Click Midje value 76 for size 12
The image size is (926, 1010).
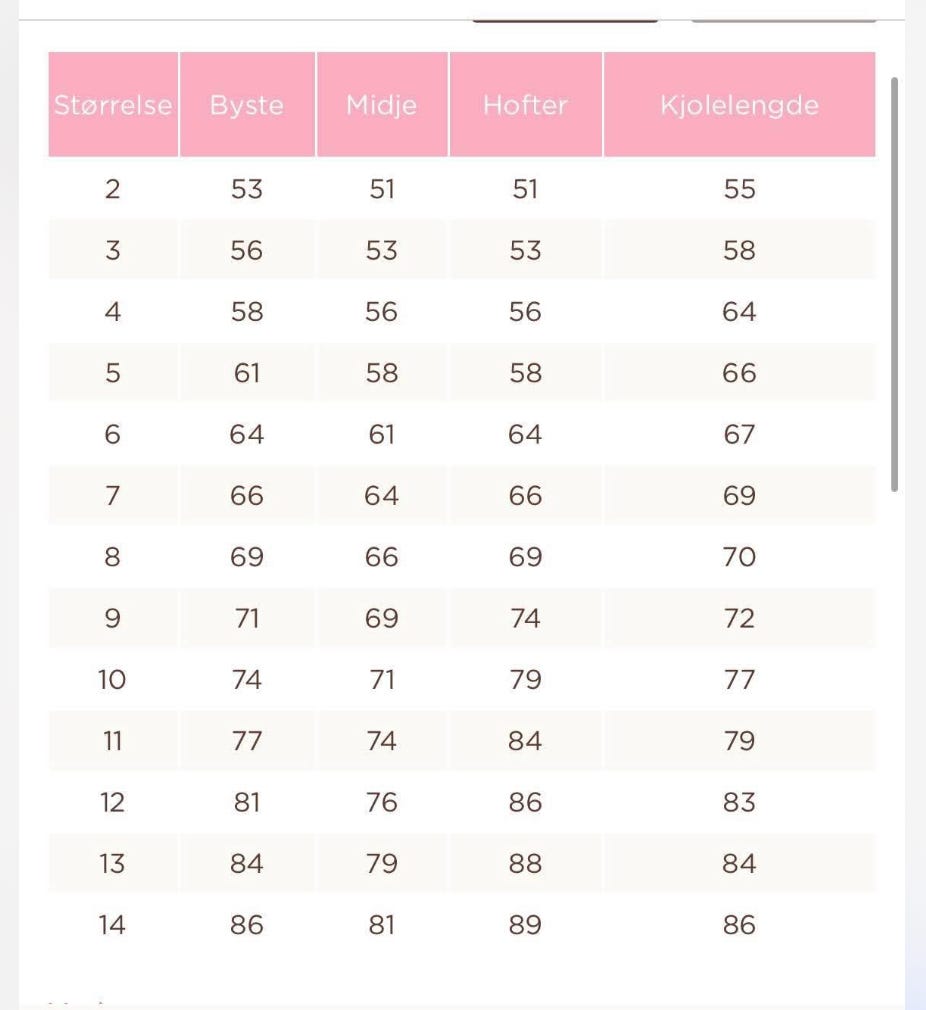click(382, 803)
